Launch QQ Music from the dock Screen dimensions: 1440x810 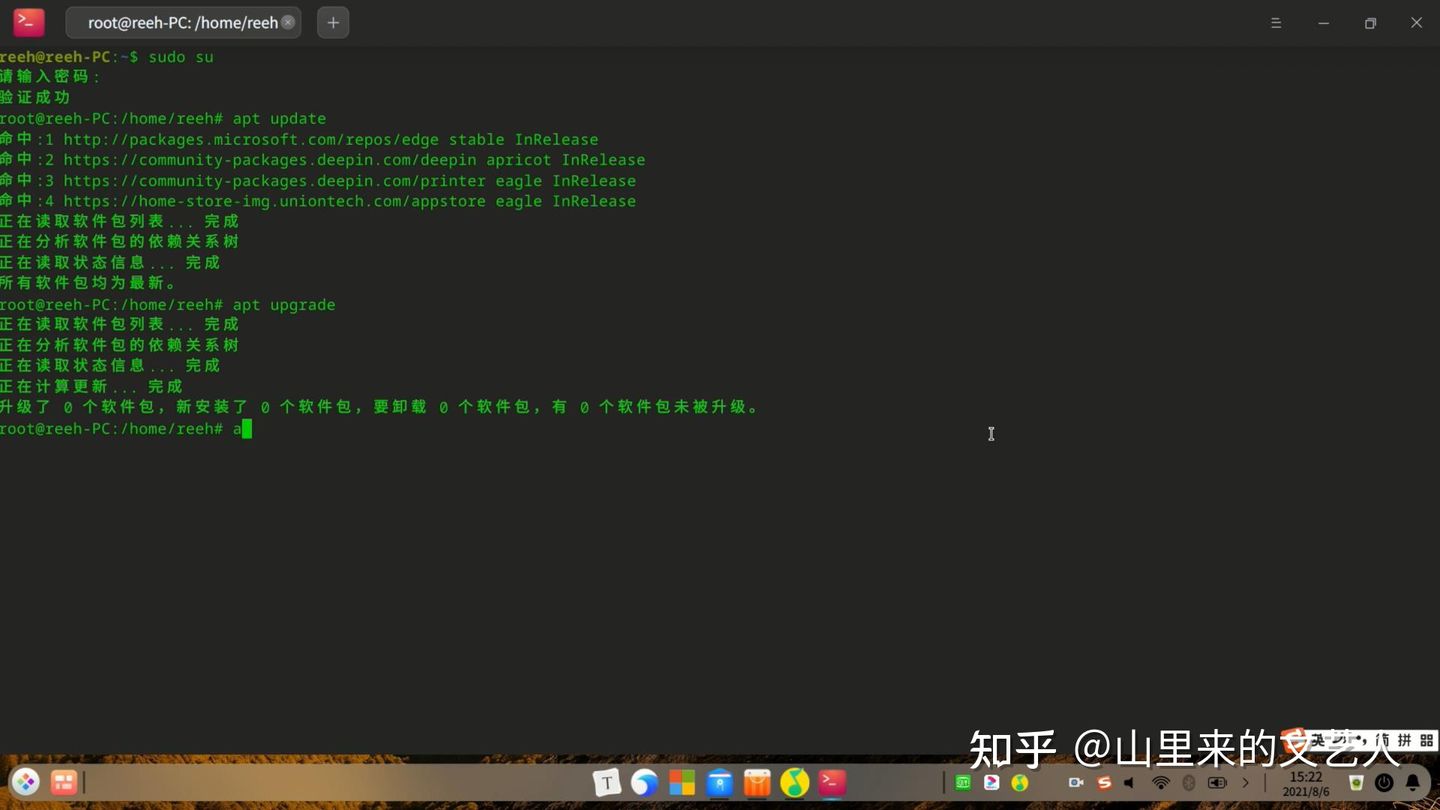coord(795,782)
